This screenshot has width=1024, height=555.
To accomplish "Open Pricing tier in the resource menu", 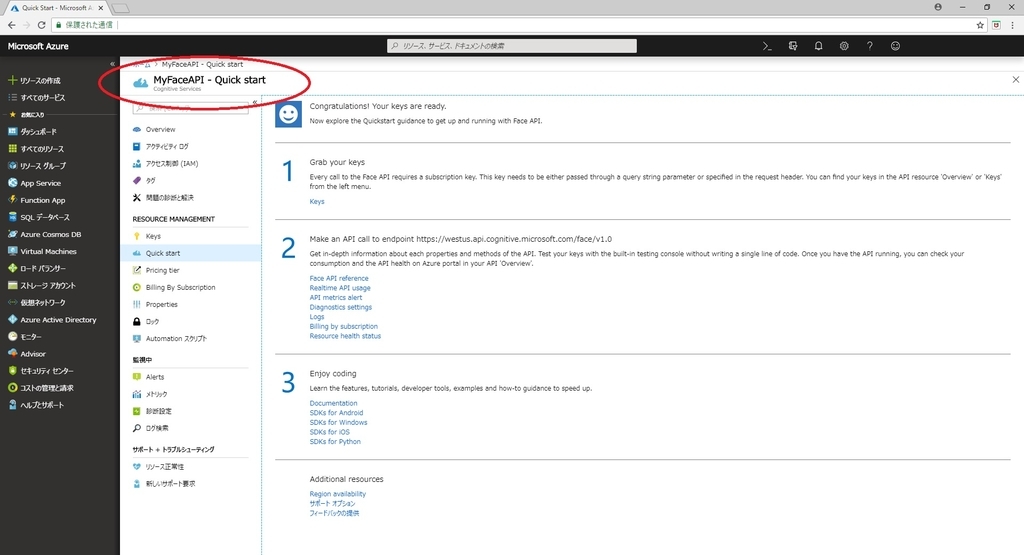I will coord(162,270).
